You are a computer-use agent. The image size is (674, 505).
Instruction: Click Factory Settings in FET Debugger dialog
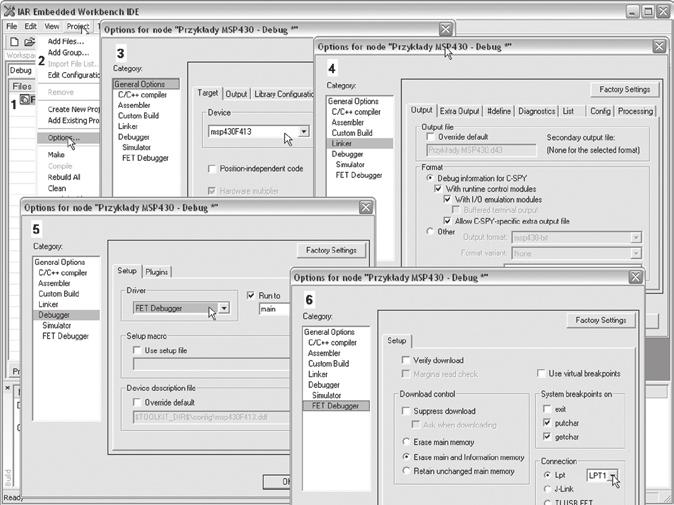(x=601, y=321)
